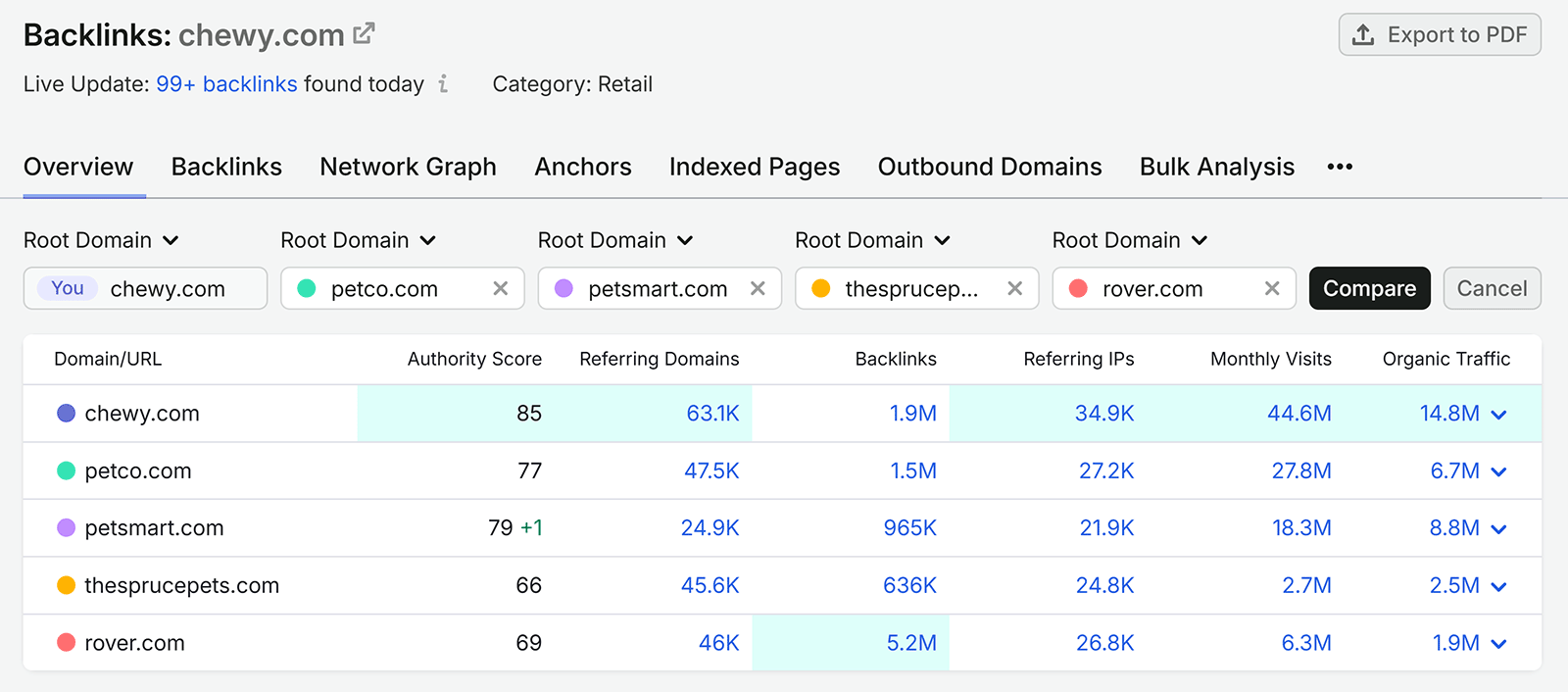1568x692 pixels.
Task: Expand petsmart.com organic traffic 8.8M chevron
Action: point(1498,529)
